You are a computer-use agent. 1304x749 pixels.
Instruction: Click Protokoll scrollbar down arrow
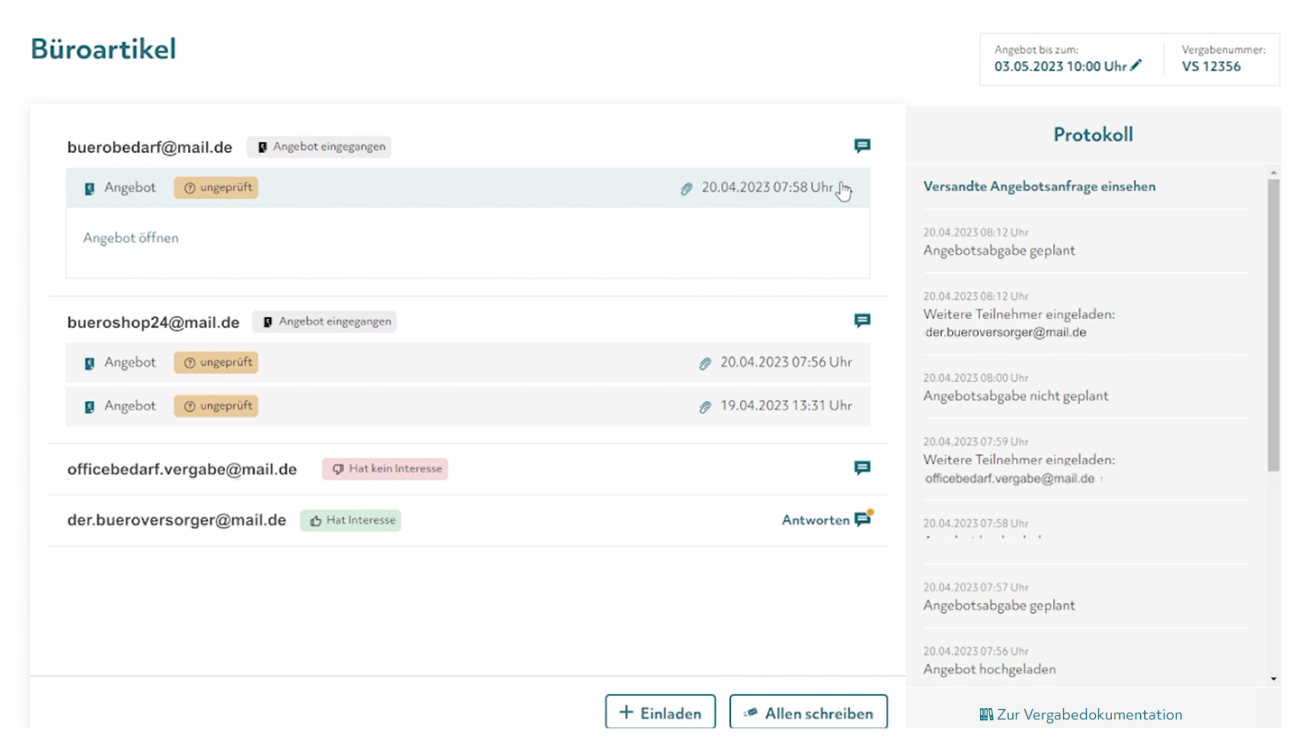(1273, 679)
